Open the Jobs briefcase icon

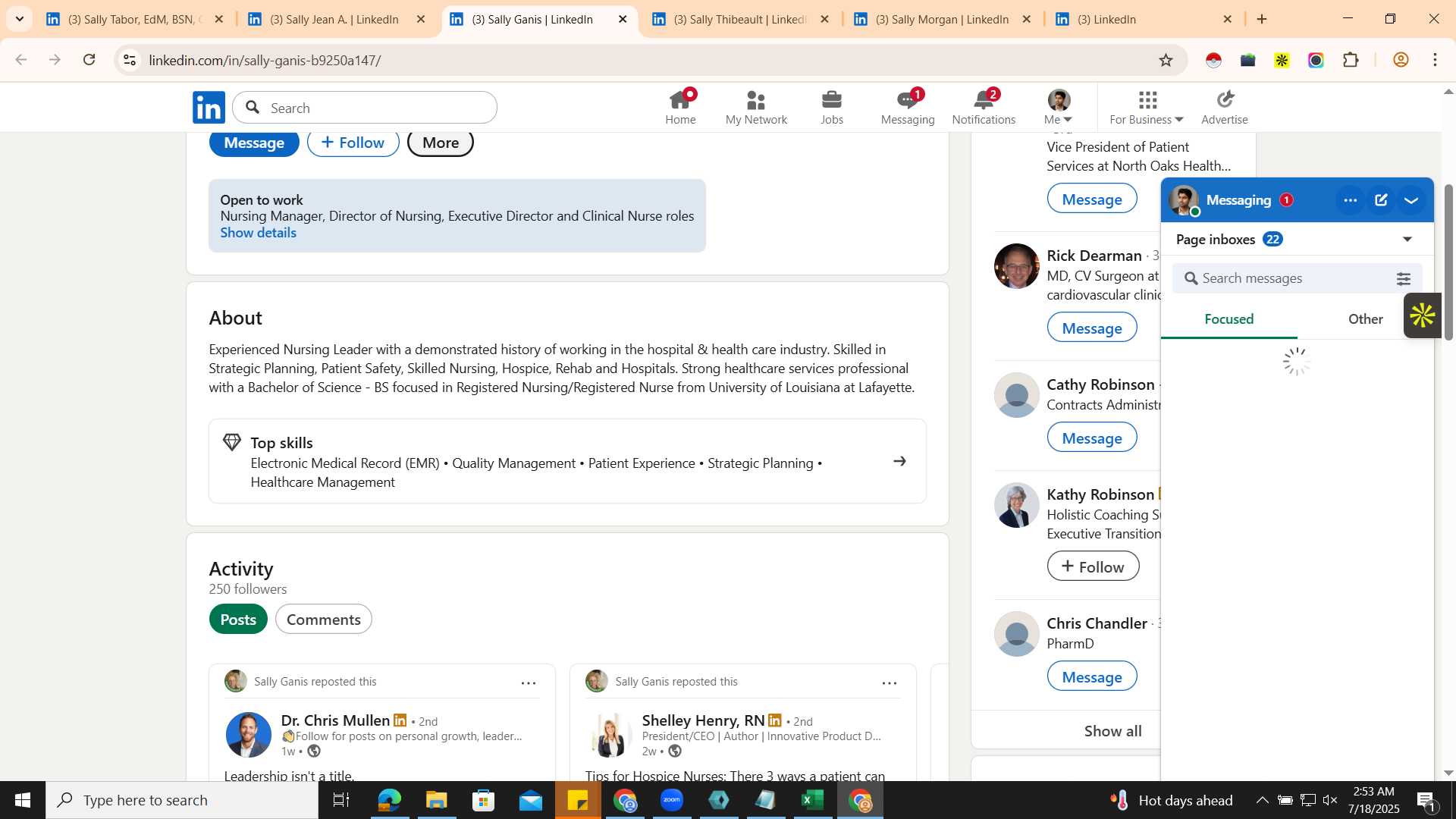[x=832, y=107]
